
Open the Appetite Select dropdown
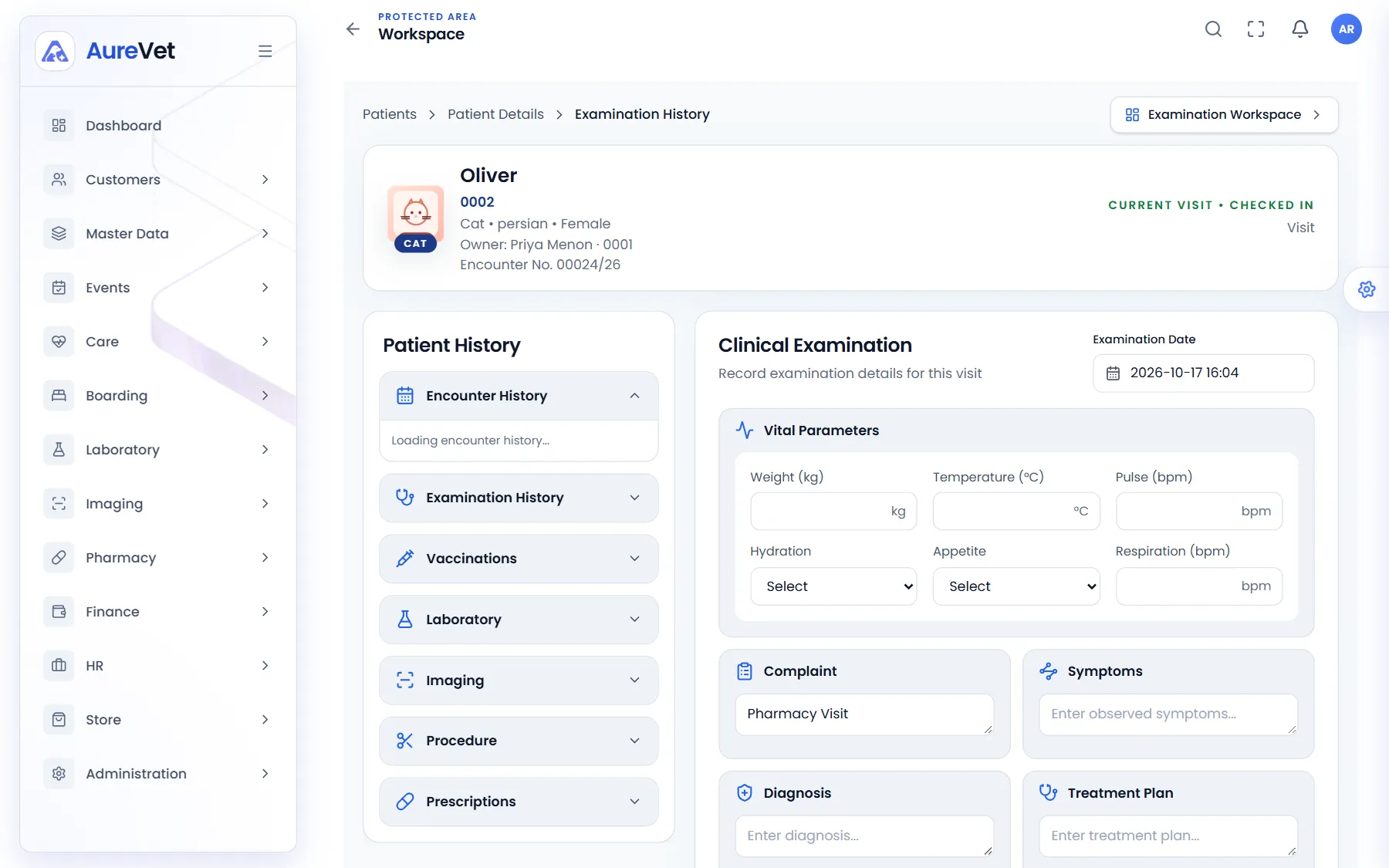click(1016, 586)
